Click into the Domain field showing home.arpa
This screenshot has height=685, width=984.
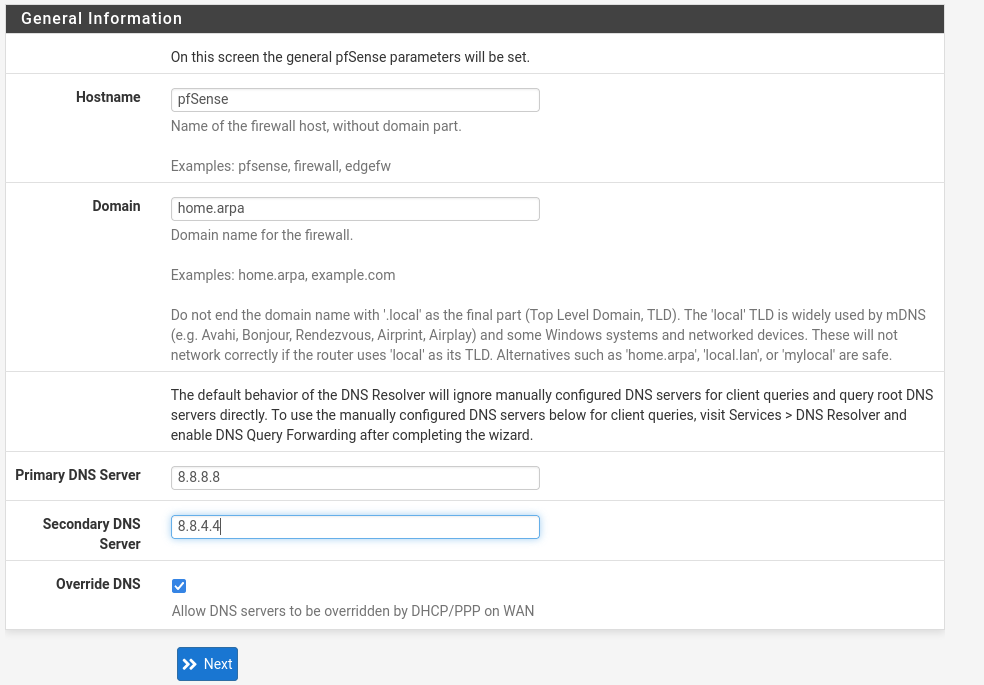pyautogui.click(x=355, y=208)
